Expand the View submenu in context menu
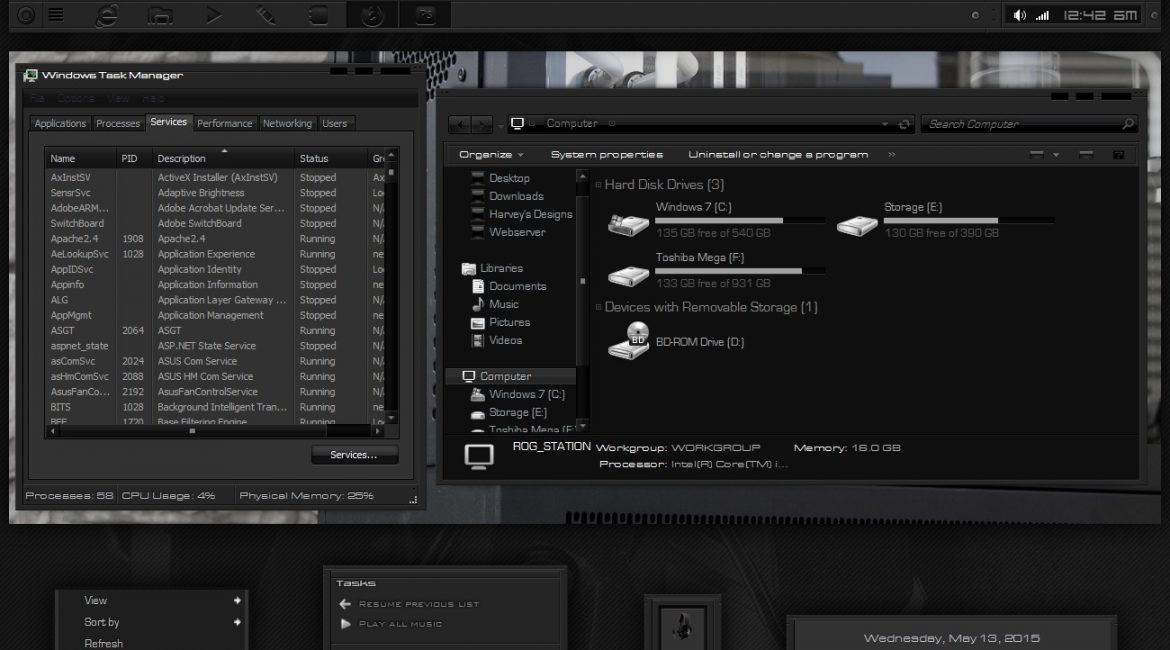The image size is (1170, 650). 237,600
